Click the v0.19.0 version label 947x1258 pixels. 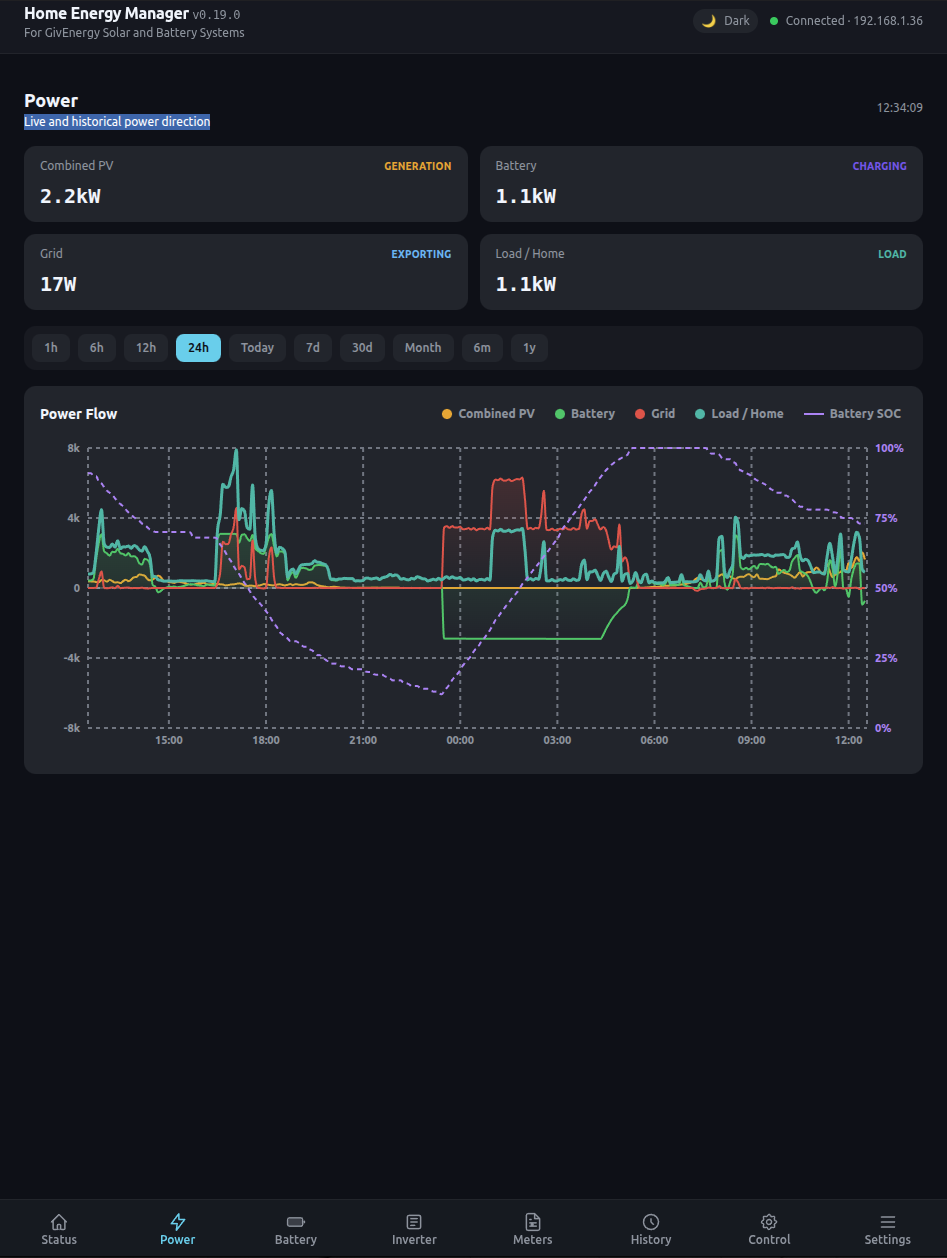click(216, 15)
